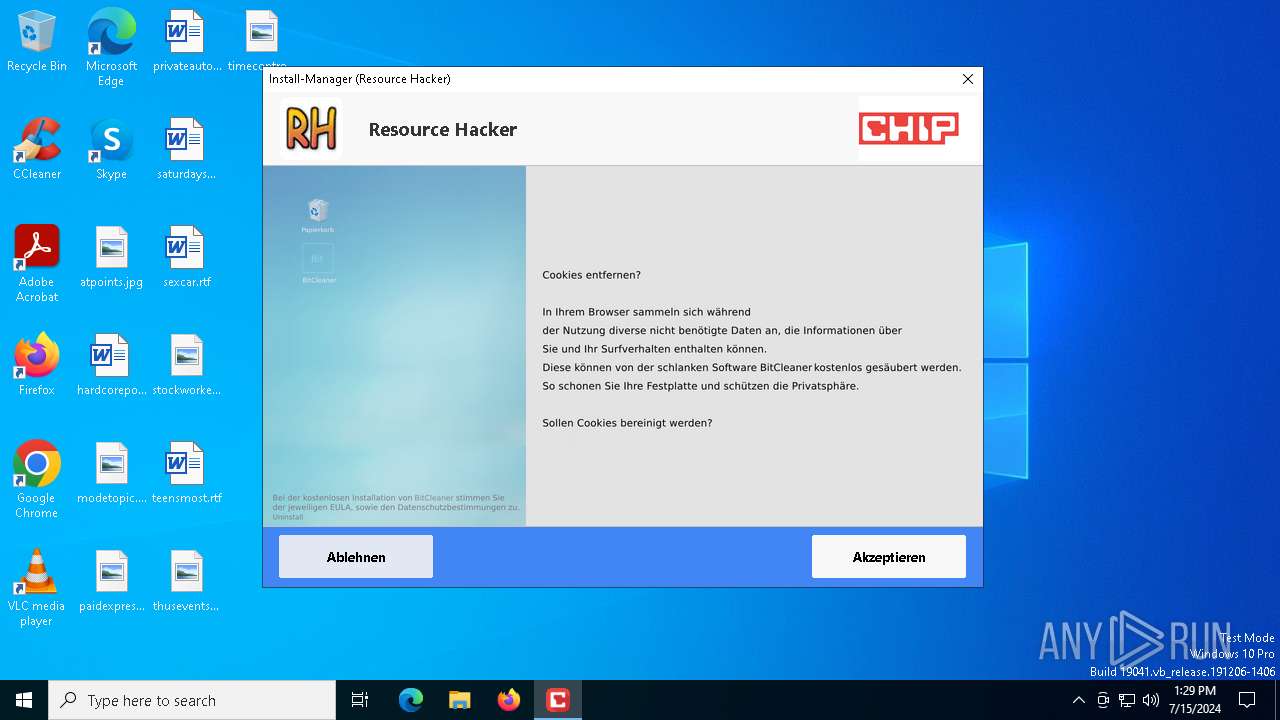Screen dimensions: 1280x720
Task: Click the volume tray icon
Action: coord(1151,700)
